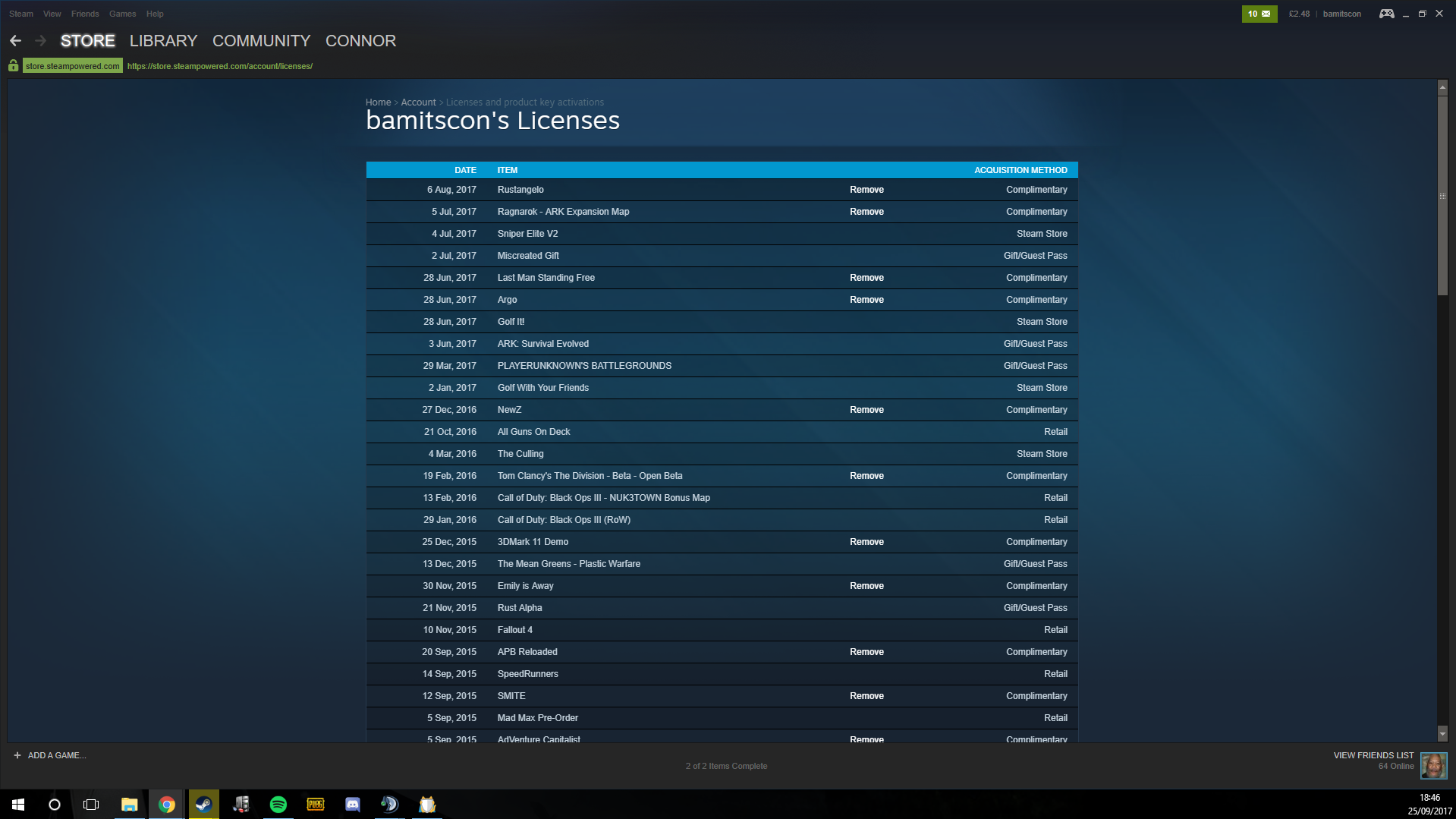
Task: Click the scrollbar up arrow
Action: click(x=1442, y=88)
